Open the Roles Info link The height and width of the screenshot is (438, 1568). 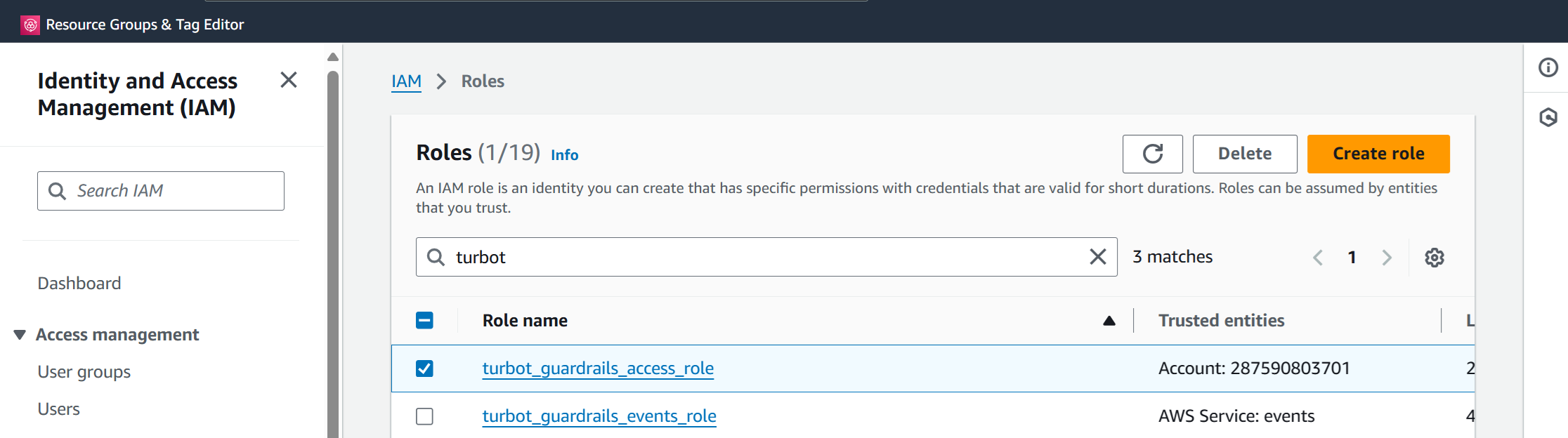click(x=564, y=155)
